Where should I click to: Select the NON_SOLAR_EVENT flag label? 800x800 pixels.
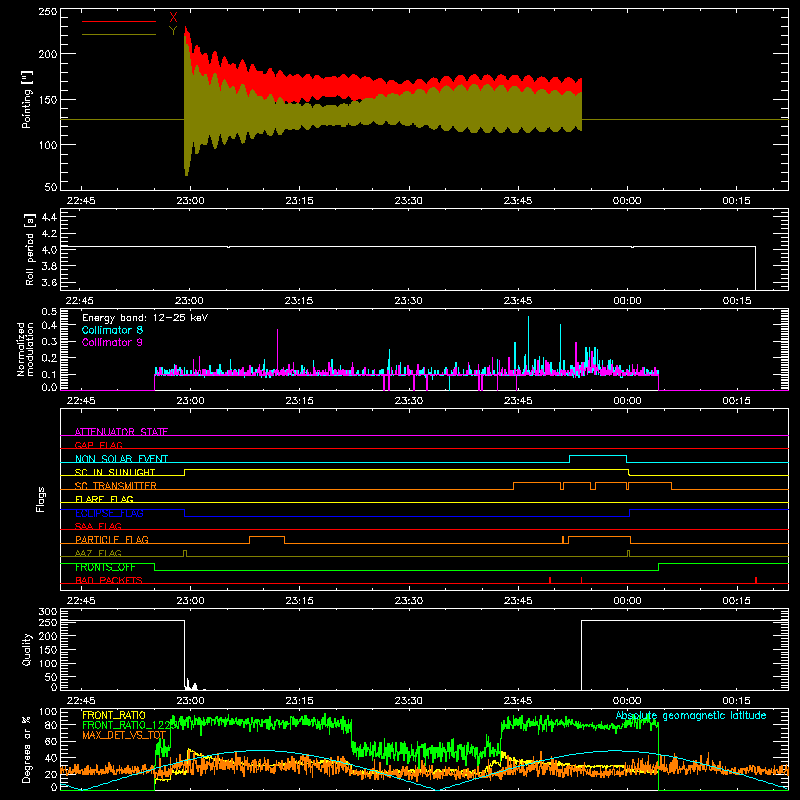[x=121, y=459]
